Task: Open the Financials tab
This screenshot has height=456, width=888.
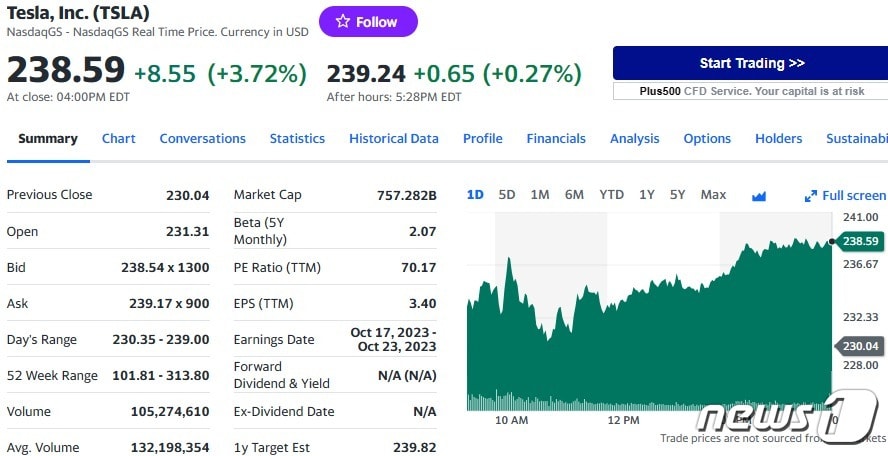Action: pos(556,139)
